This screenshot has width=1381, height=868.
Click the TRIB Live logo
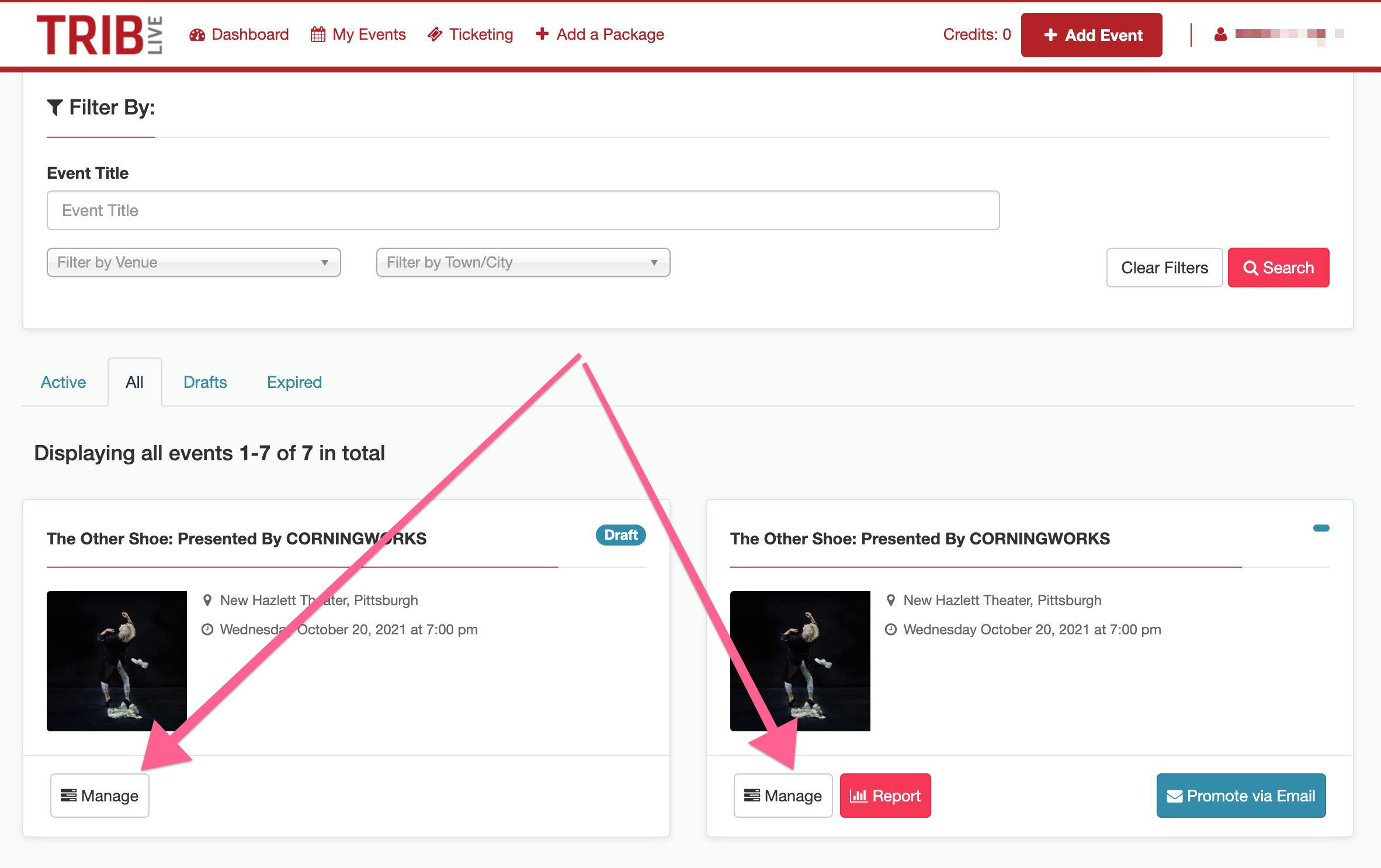(x=99, y=35)
